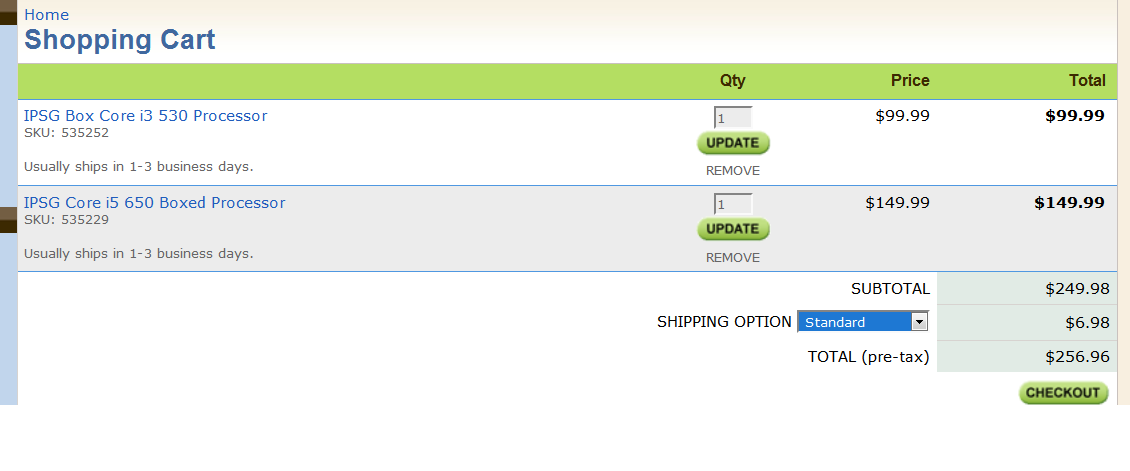Screen dimensions: 1130x471
Task: Click quantity field for Core i3 530
Action: tap(733, 117)
